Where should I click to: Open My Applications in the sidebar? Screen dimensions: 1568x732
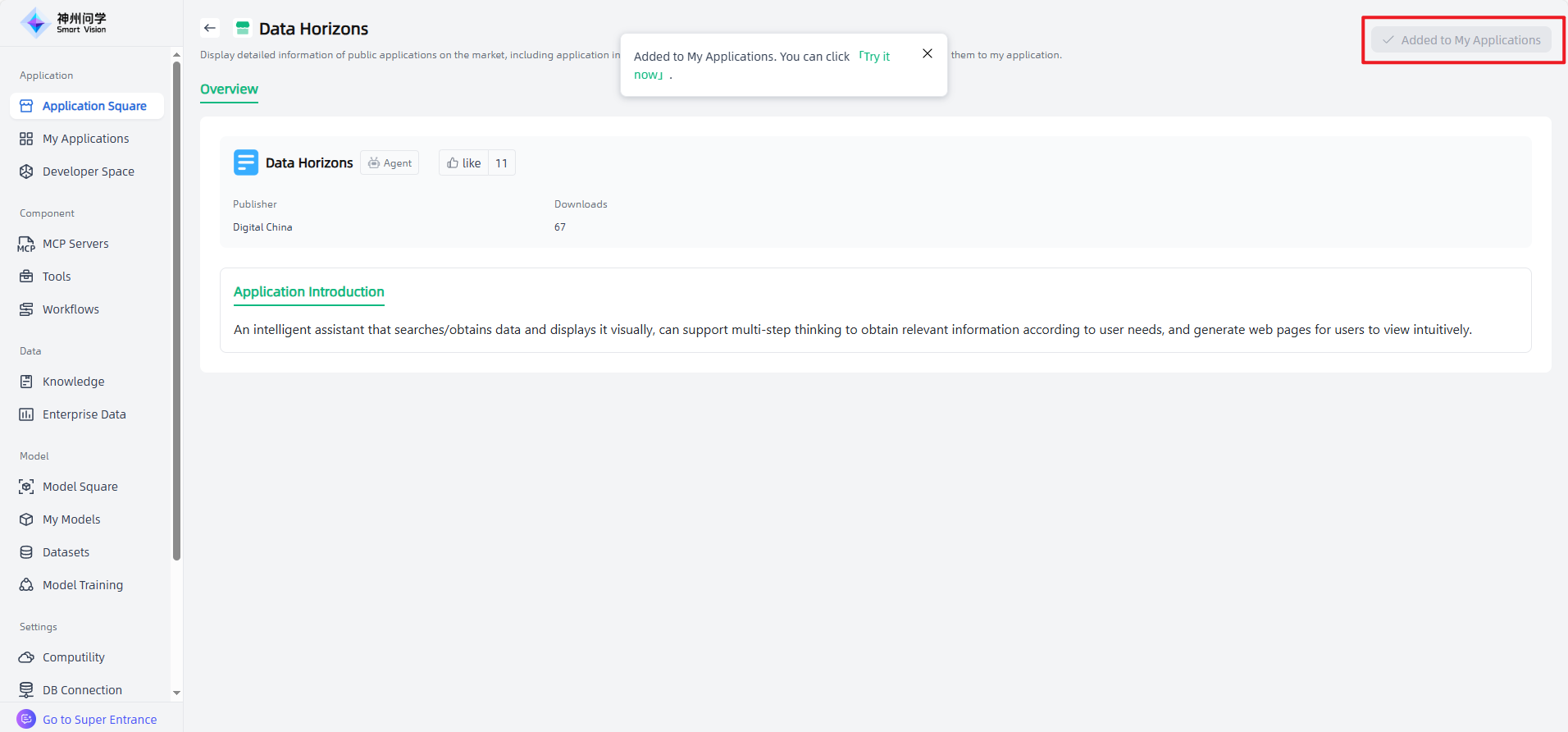(x=85, y=139)
